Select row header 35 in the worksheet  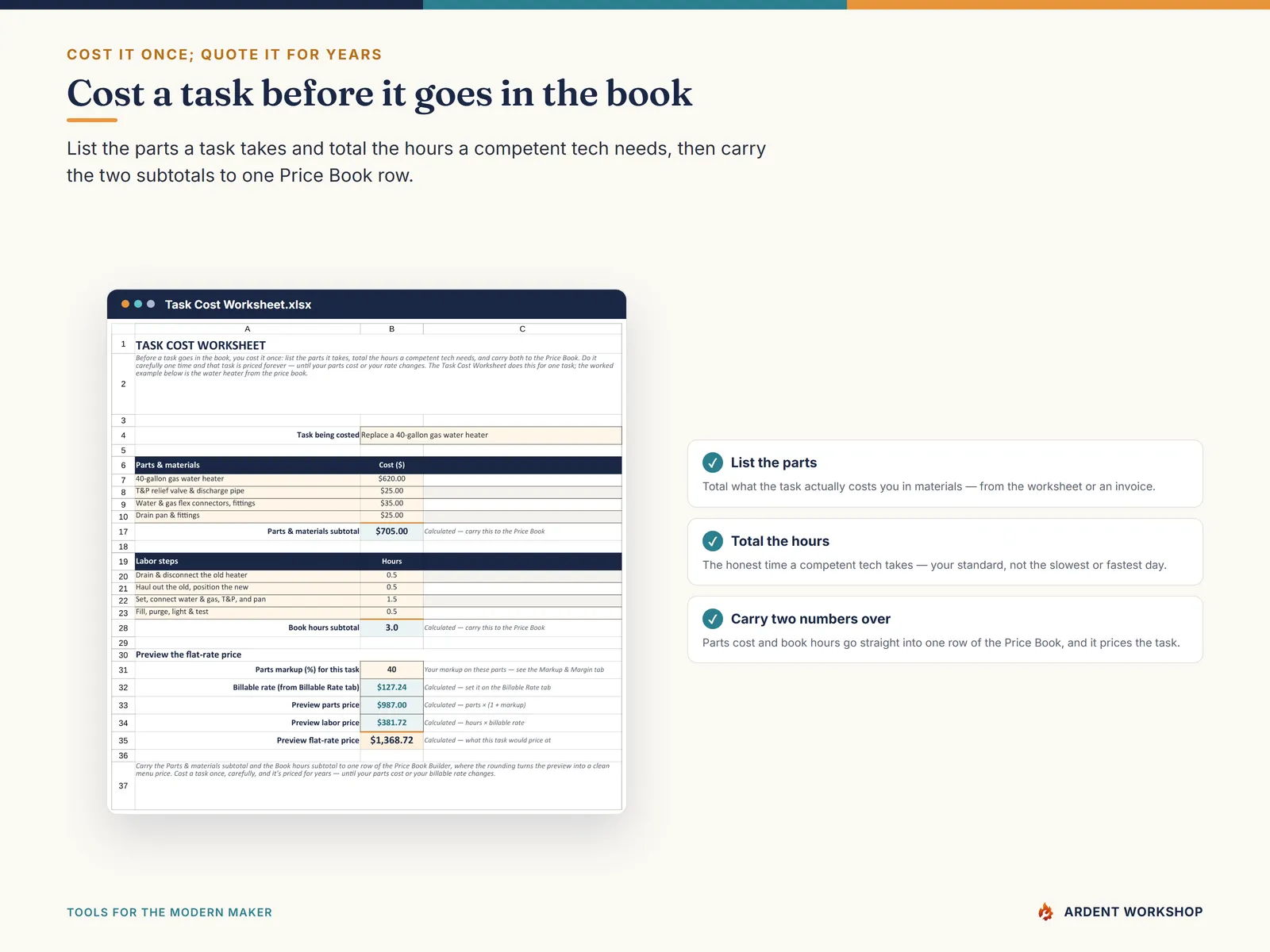123,740
